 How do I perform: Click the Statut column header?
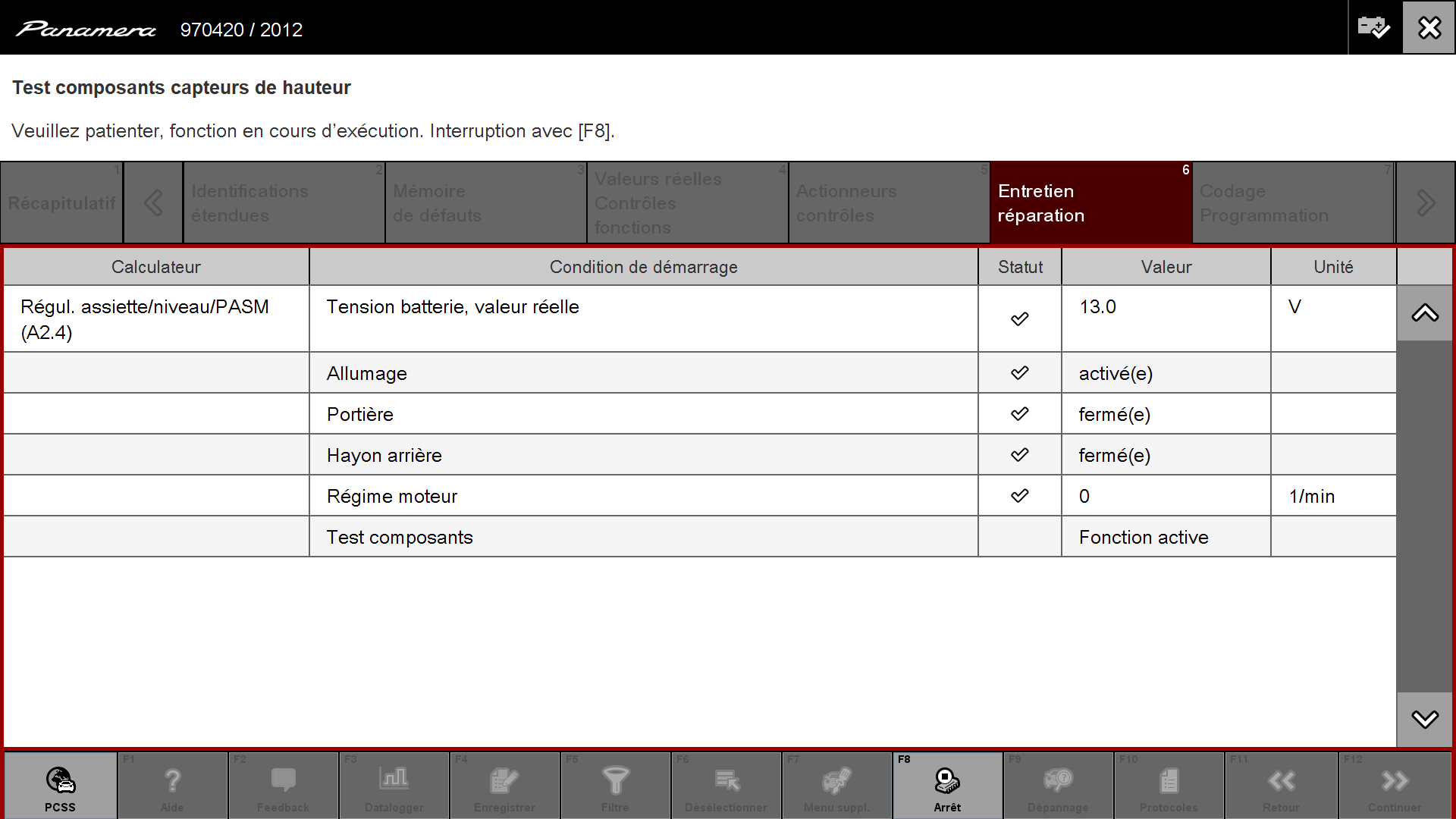[x=1020, y=267]
